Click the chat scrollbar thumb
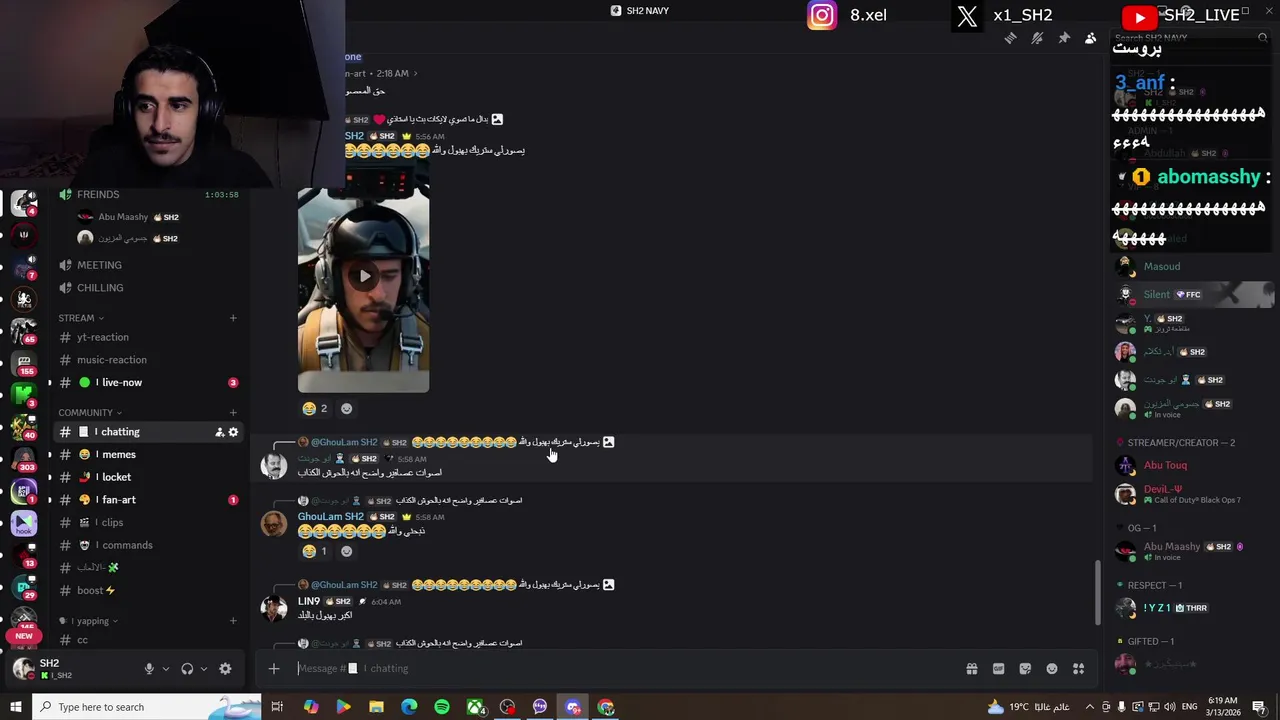The width and height of the screenshot is (1280, 720). coord(1098,592)
